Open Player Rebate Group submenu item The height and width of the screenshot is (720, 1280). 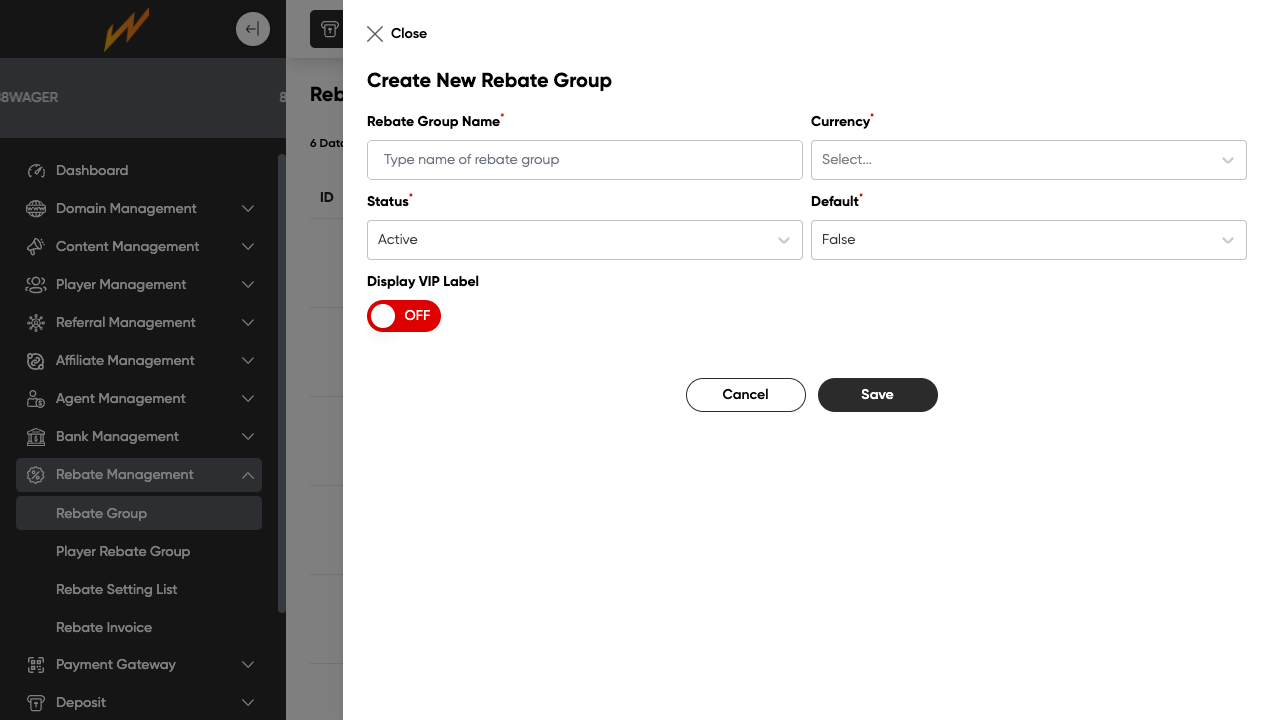click(123, 551)
